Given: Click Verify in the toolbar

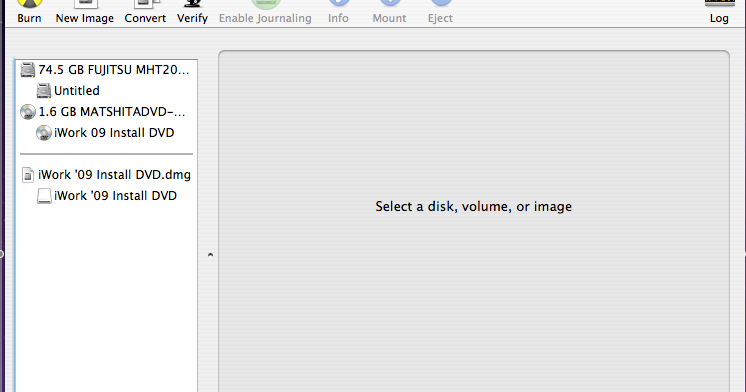Looking at the screenshot, I should point(192,12).
